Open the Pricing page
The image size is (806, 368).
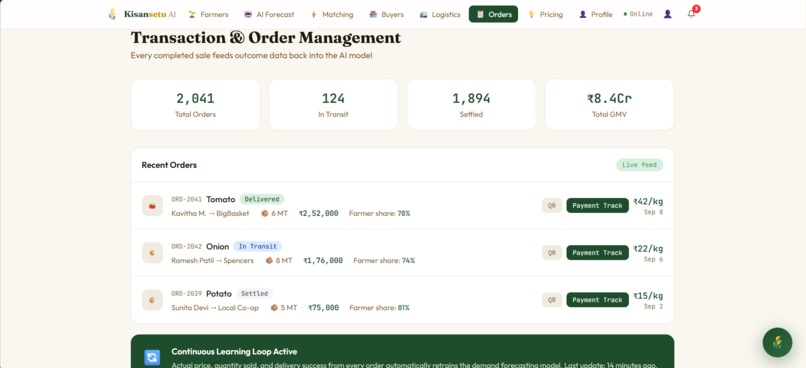pyautogui.click(x=546, y=14)
